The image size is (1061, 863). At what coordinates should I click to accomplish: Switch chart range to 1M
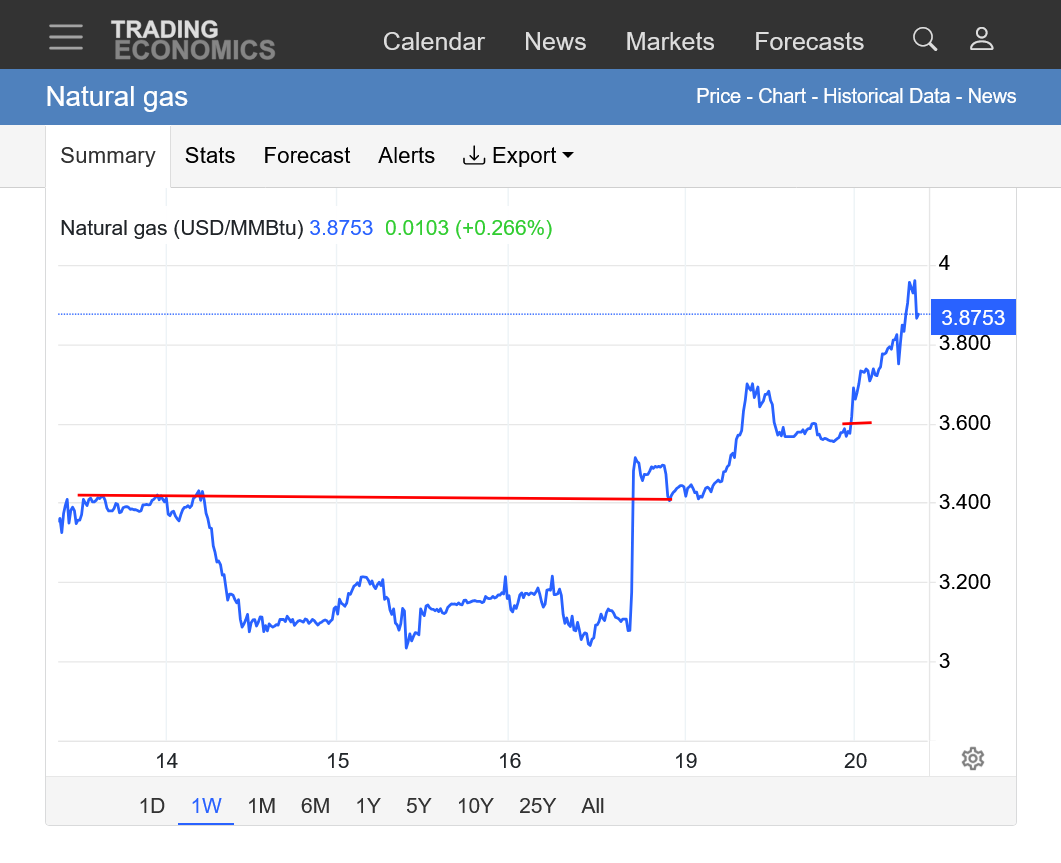point(261,806)
